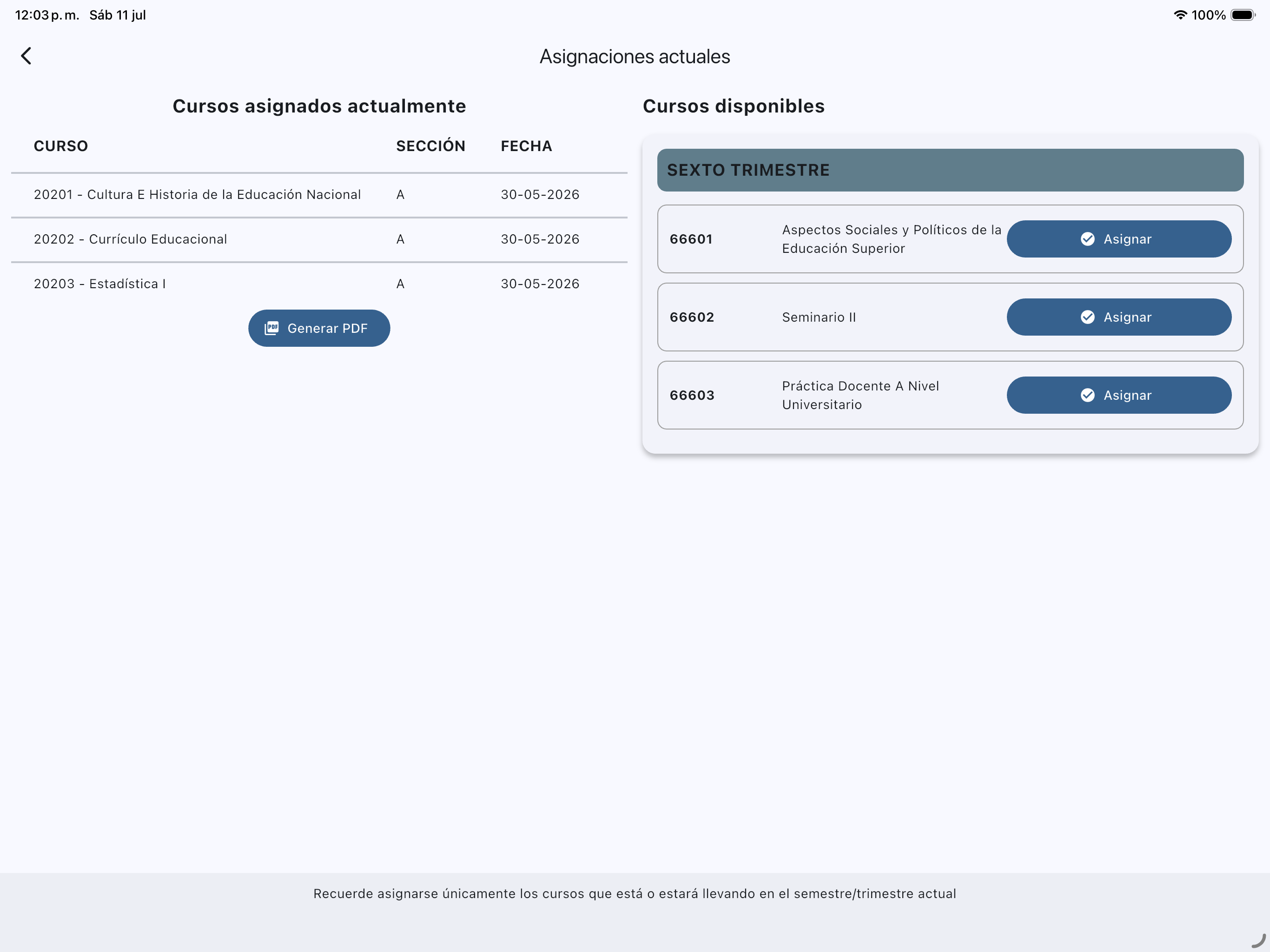Select row 20202 - Currículo Educacional
The width and height of the screenshot is (1270, 952).
tap(318, 239)
